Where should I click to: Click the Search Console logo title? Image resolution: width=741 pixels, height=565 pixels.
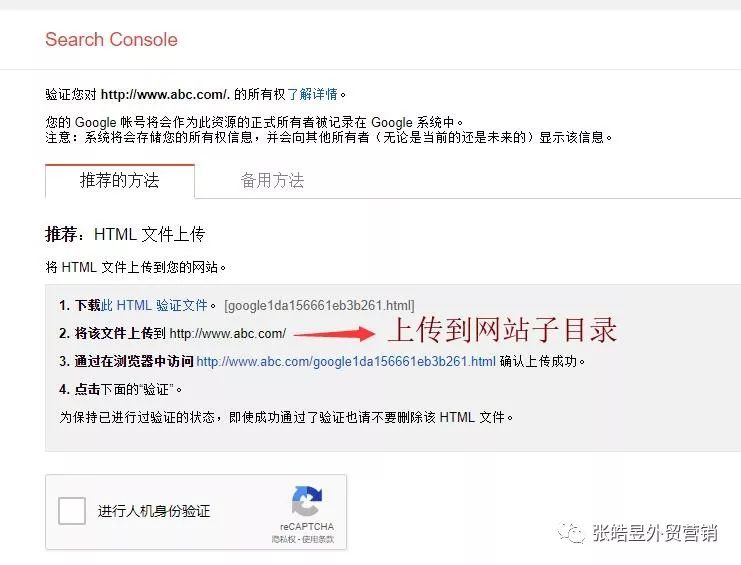pos(112,39)
